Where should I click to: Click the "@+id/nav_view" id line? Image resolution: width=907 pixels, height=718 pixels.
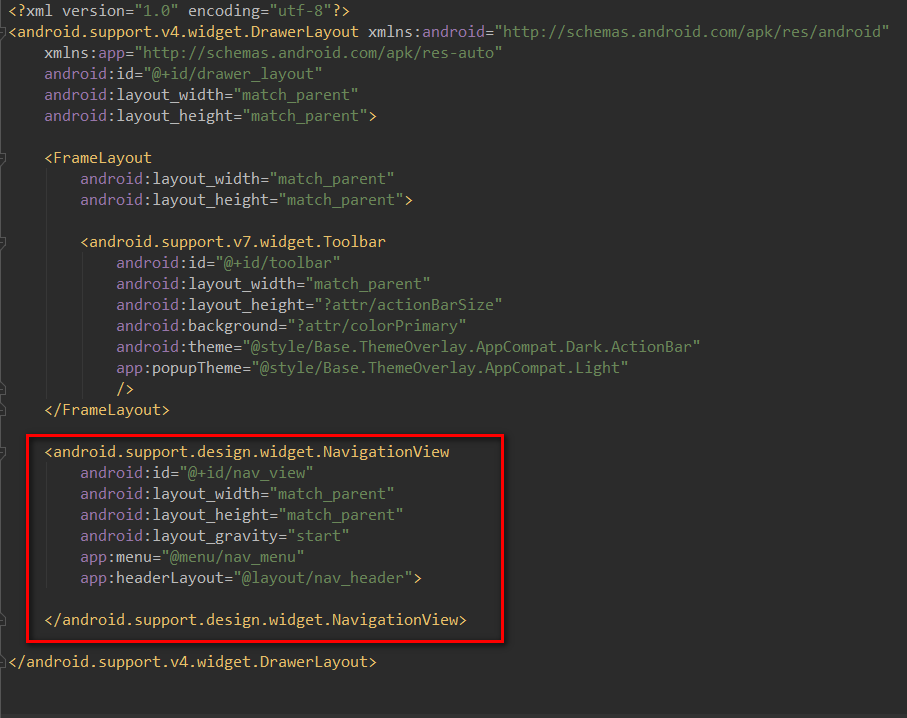pyautogui.click(x=197, y=473)
